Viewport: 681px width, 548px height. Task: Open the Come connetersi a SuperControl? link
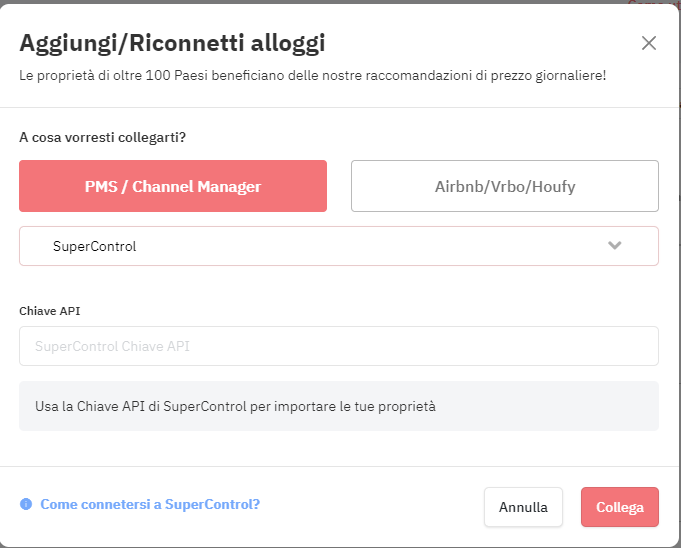[150, 504]
